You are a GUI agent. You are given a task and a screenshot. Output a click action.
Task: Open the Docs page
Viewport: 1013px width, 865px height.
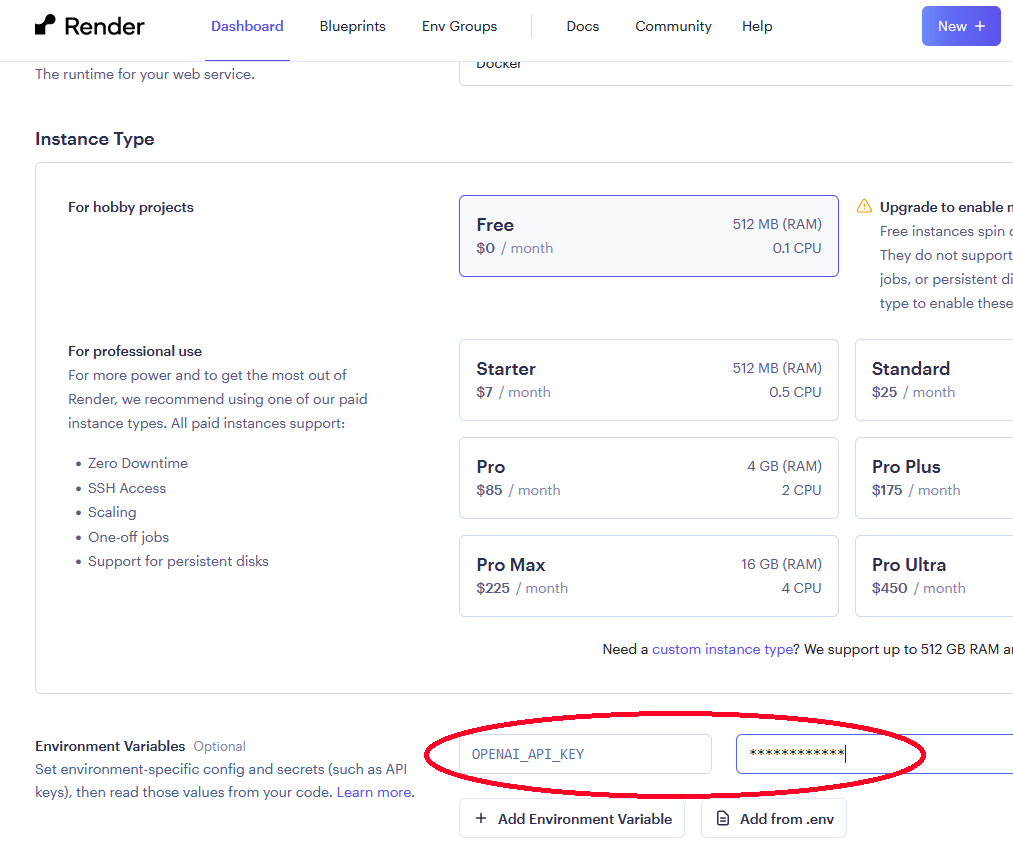(582, 26)
